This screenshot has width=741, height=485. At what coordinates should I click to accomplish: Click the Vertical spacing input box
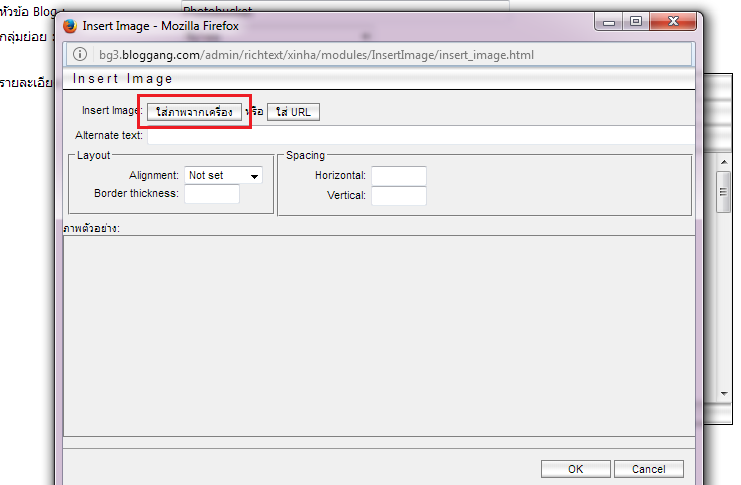(398, 196)
